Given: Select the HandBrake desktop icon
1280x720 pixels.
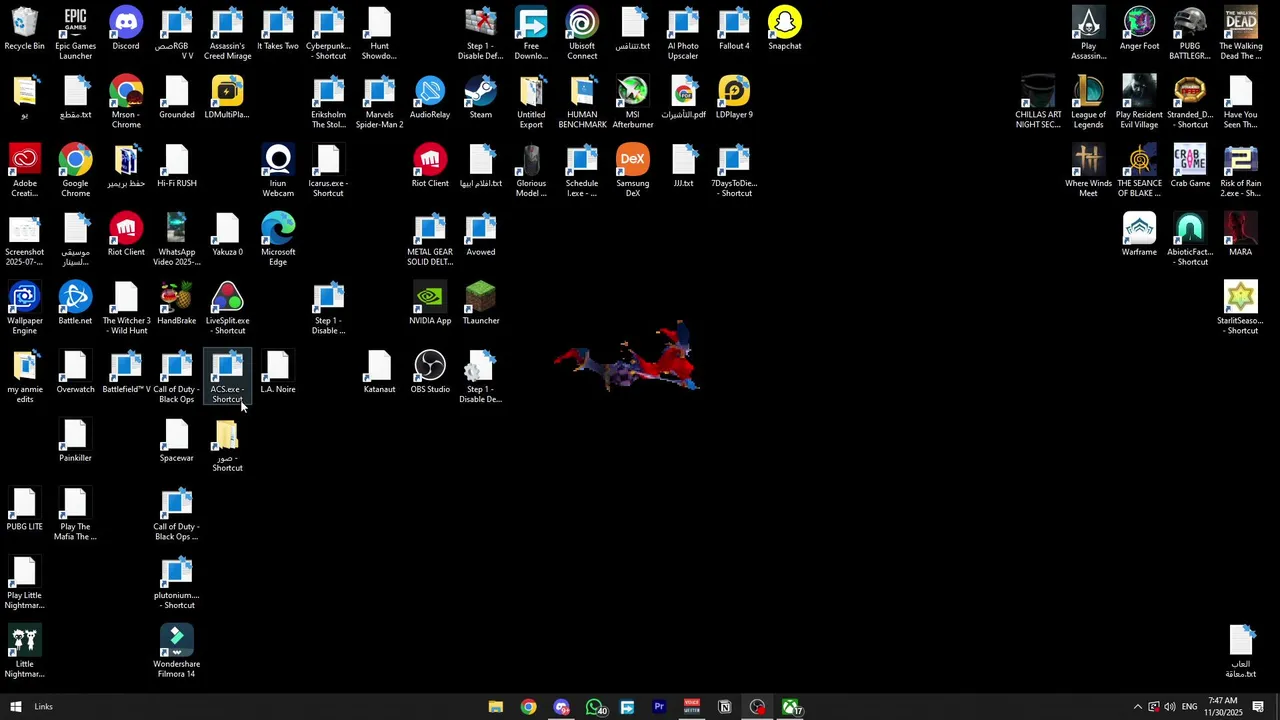Looking at the screenshot, I should point(177,304).
